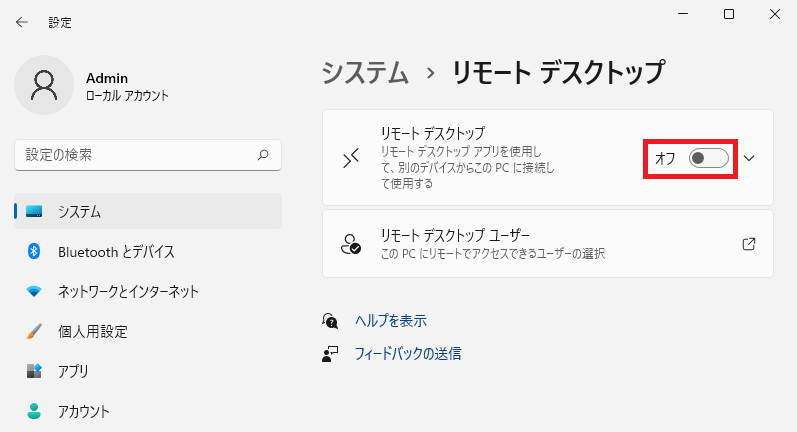This screenshot has width=797, height=432.
Task: Click the remote desktop users icon
Action: coord(351,244)
